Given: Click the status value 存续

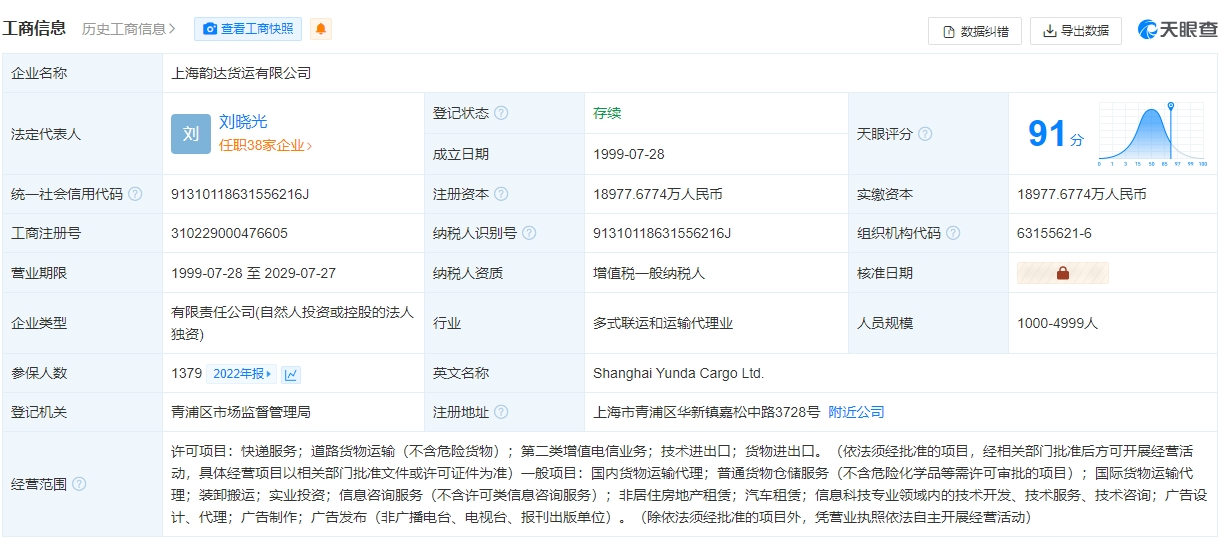Looking at the screenshot, I should tap(607, 113).
